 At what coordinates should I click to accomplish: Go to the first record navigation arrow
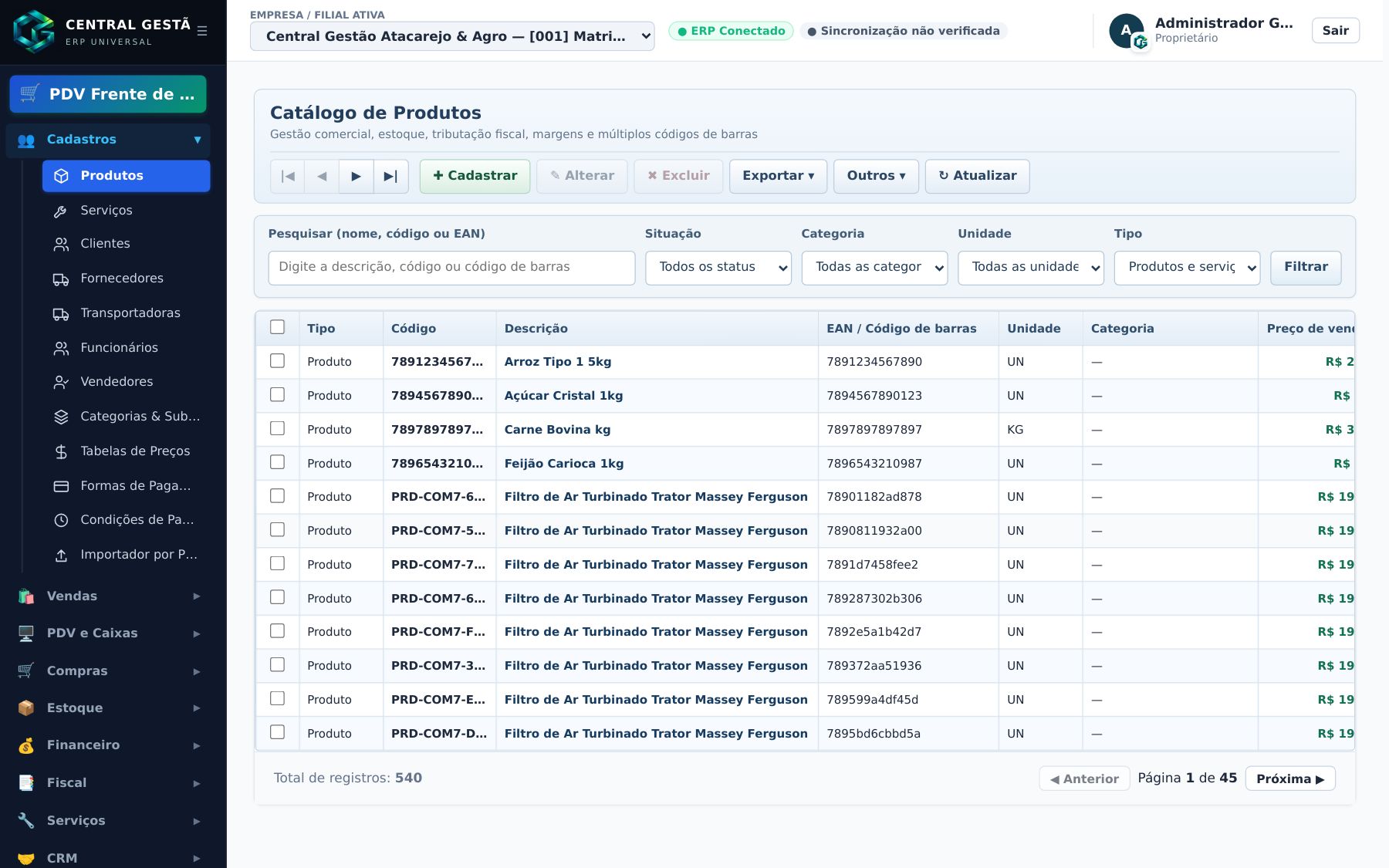click(x=288, y=176)
